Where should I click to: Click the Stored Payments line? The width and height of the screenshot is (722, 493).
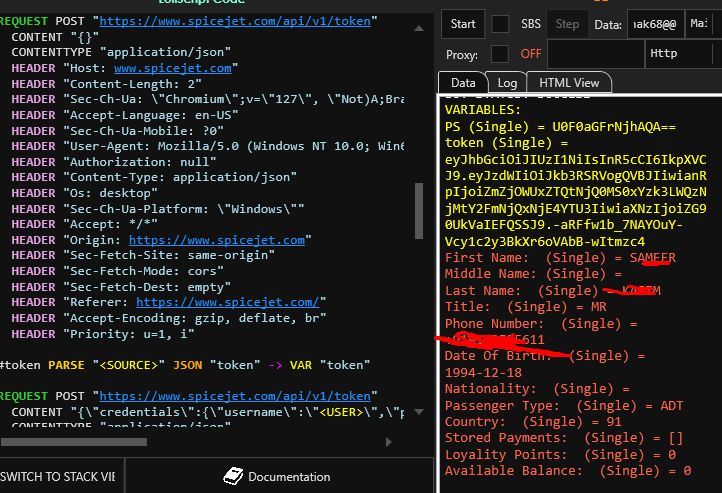(x=564, y=438)
